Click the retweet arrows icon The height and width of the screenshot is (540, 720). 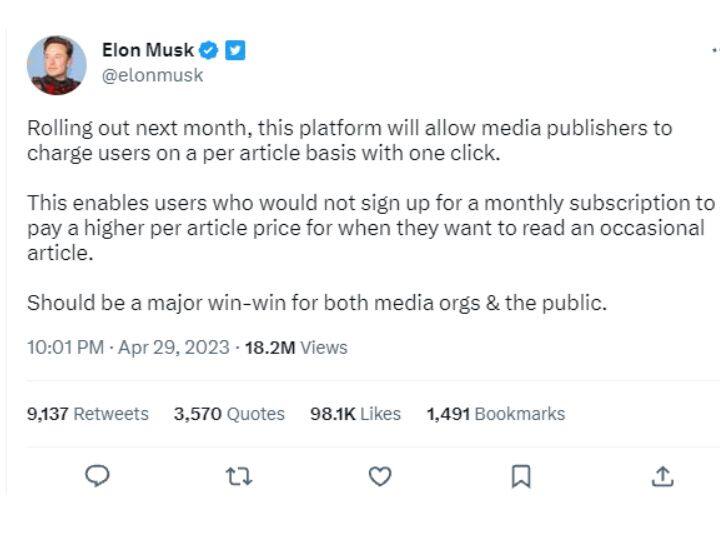click(x=239, y=477)
